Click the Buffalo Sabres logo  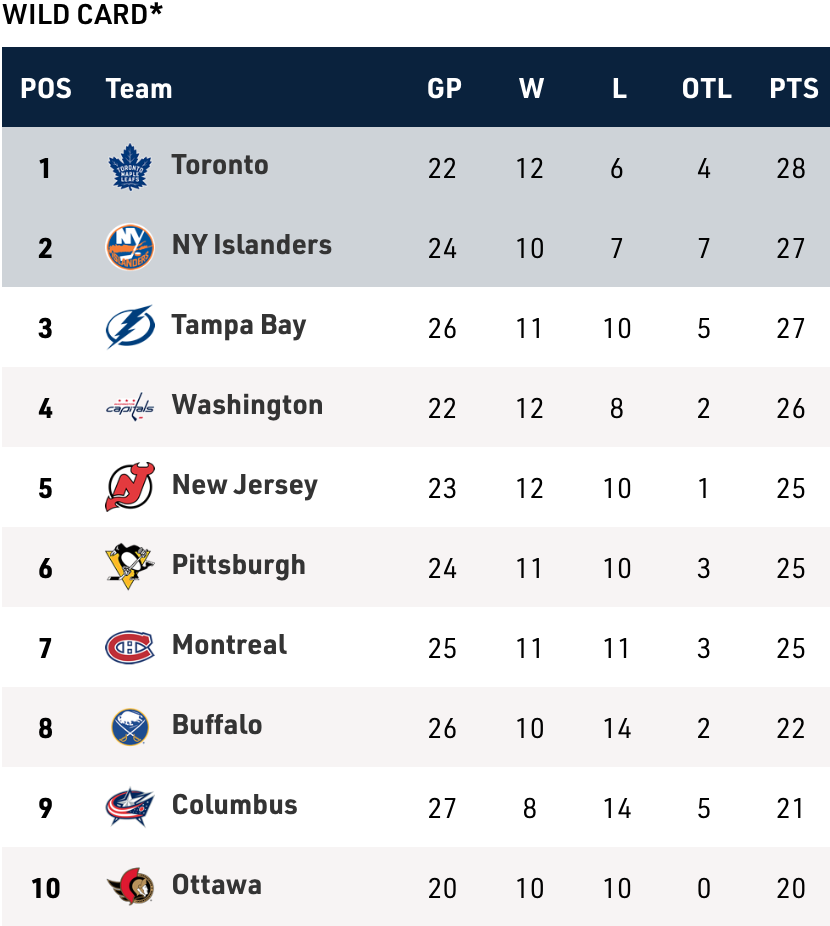tap(129, 727)
